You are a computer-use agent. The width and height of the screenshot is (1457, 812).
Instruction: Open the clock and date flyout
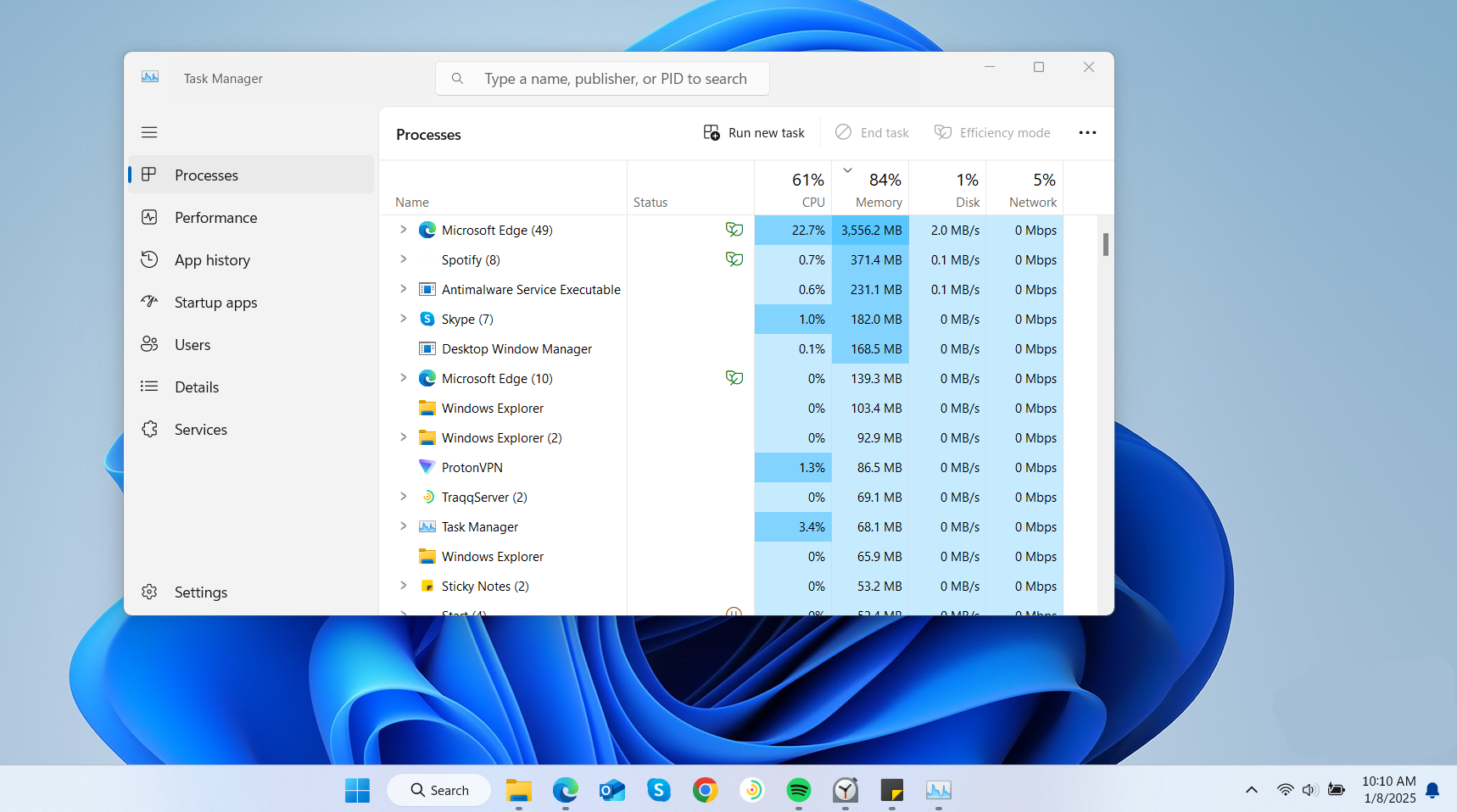[1389, 790]
